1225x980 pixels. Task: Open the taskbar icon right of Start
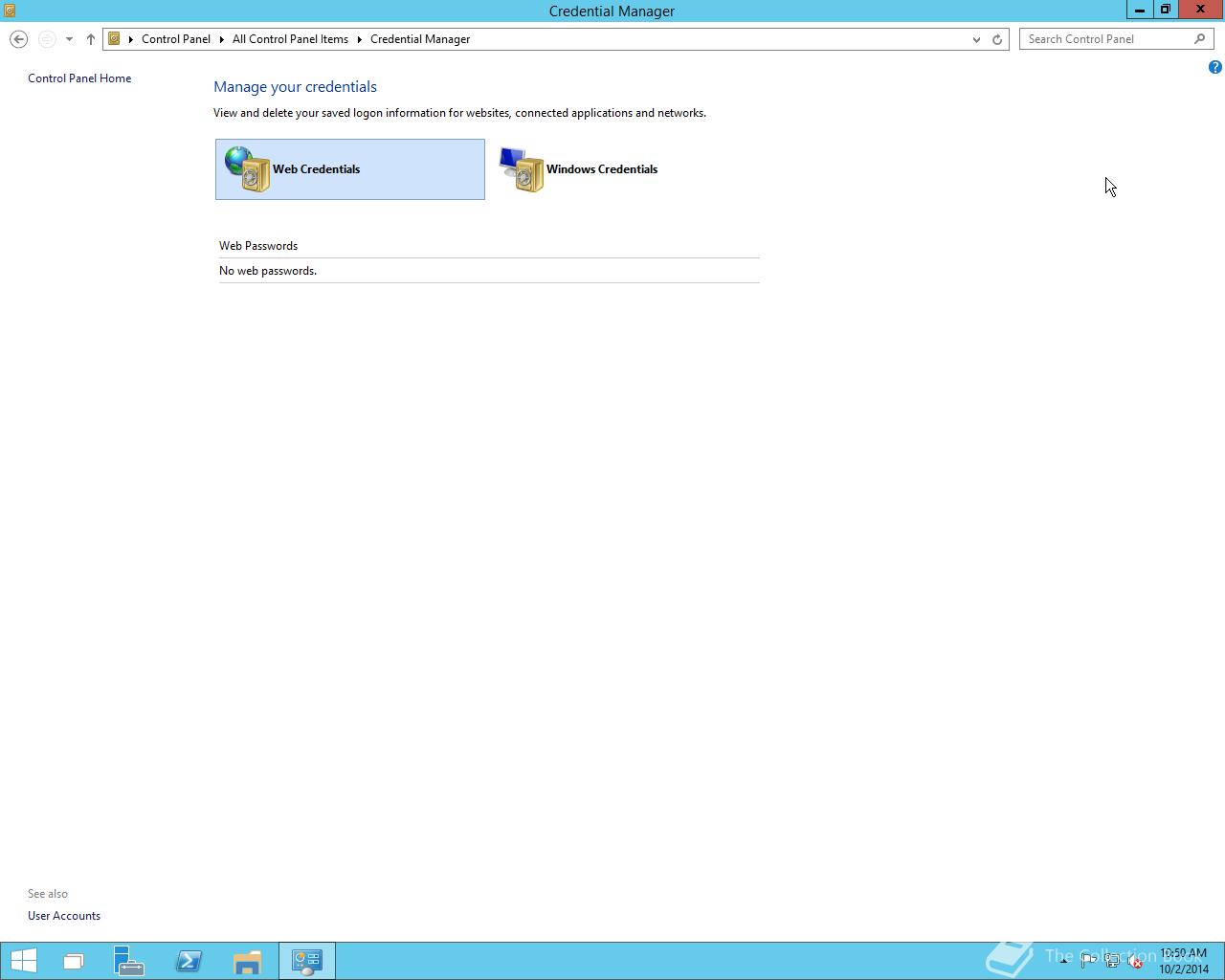tap(73, 961)
